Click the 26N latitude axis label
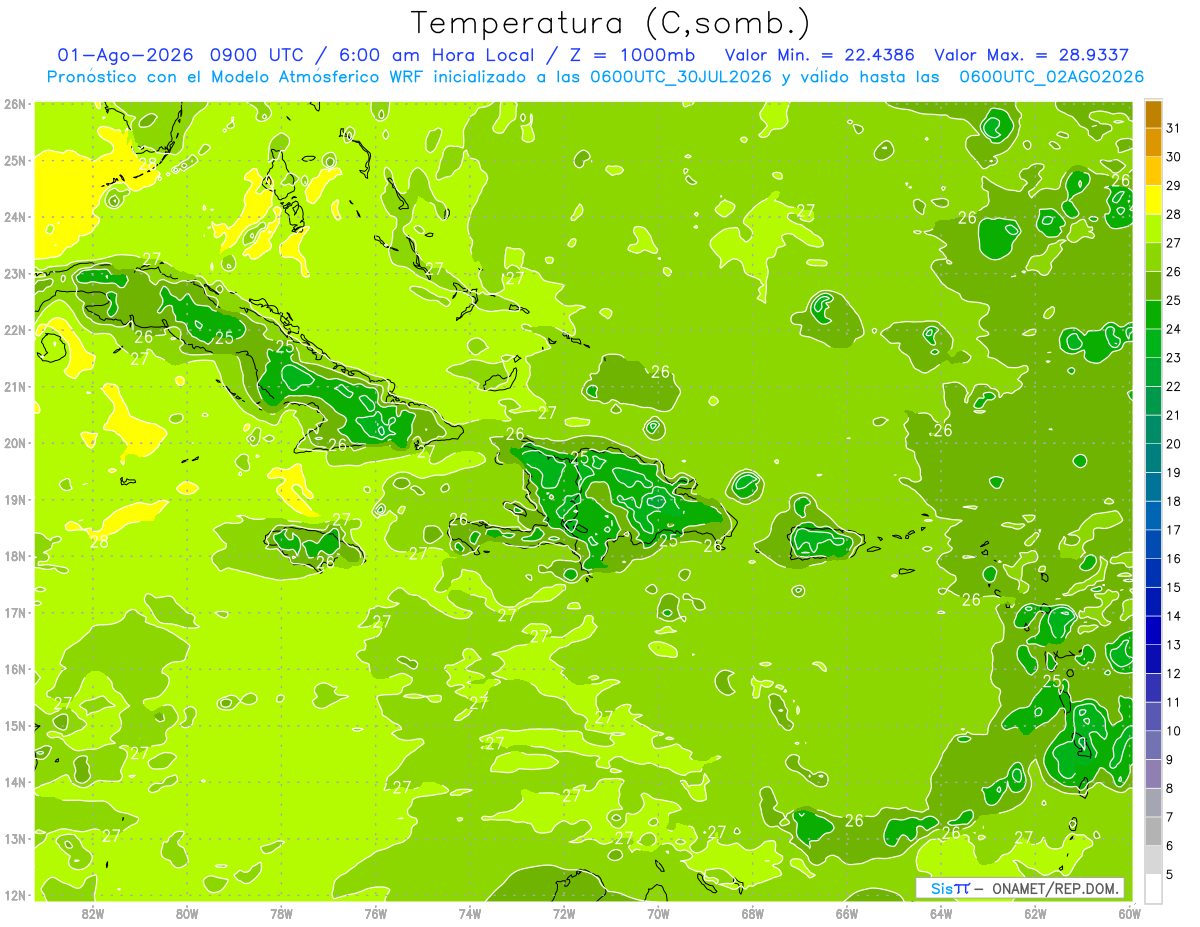1200x927 pixels. (15, 104)
